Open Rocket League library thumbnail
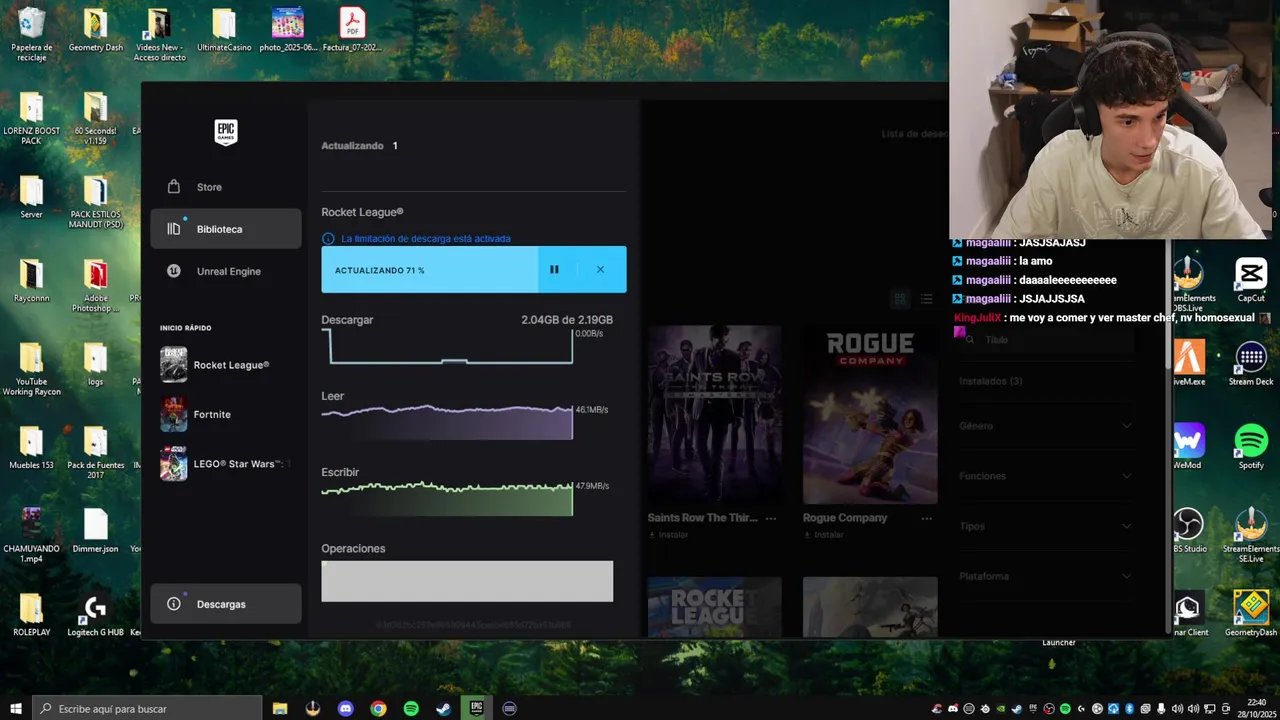The width and height of the screenshot is (1280, 720). [x=714, y=606]
